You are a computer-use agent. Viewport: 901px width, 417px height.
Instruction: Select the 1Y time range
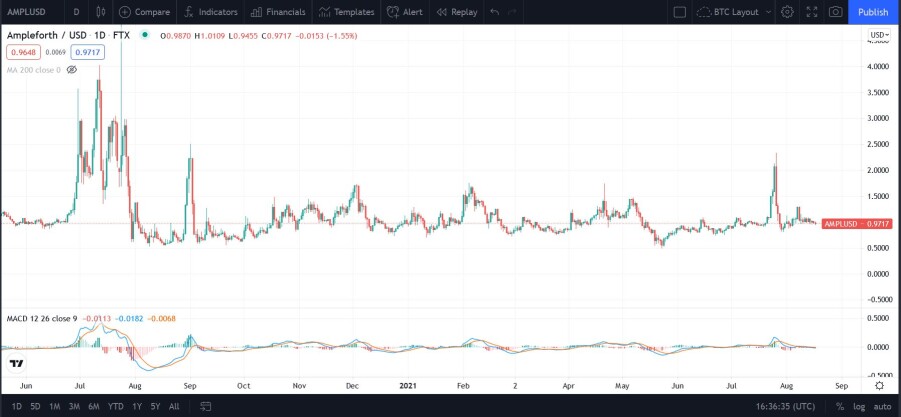click(137, 406)
